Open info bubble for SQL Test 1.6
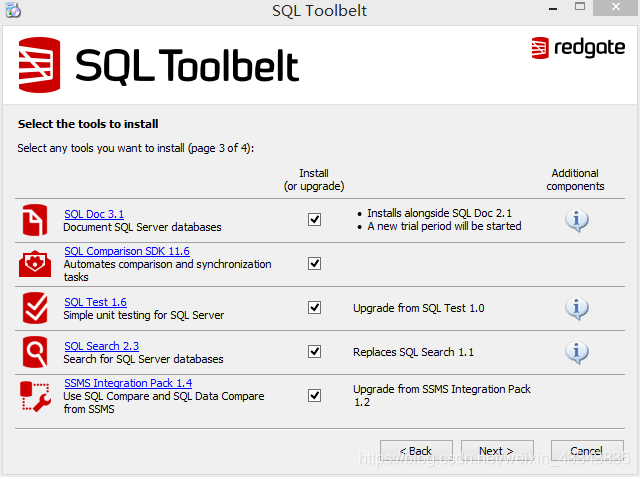The image size is (640, 477). click(576, 308)
